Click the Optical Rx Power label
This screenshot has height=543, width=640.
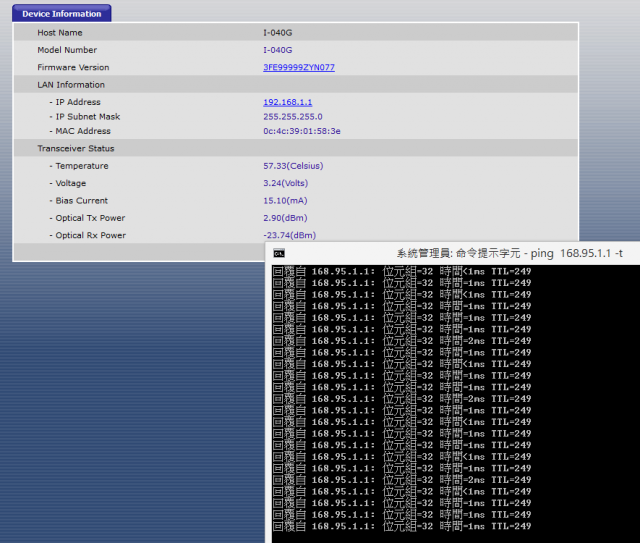pyautogui.click(x=91, y=235)
